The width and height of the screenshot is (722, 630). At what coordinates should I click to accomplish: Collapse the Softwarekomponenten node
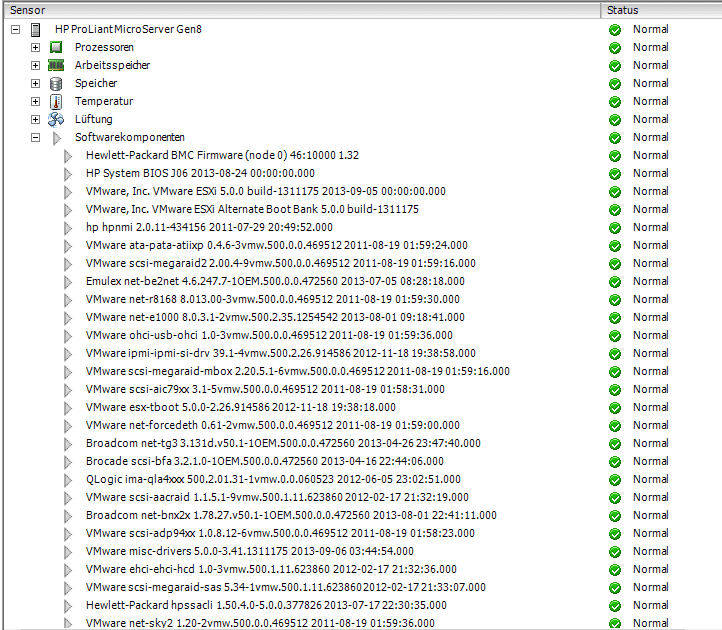(35, 137)
